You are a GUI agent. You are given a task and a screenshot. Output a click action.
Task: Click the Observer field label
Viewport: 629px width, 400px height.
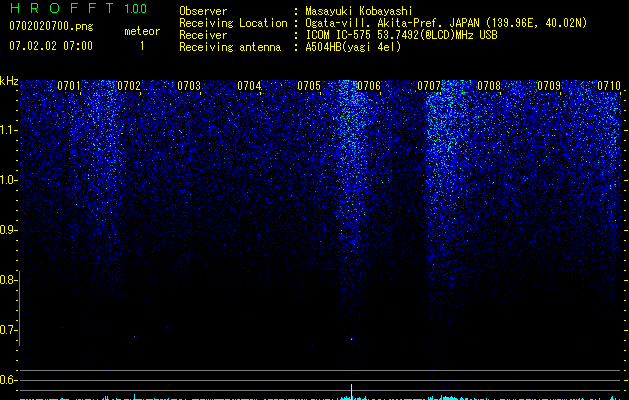(x=203, y=11)
